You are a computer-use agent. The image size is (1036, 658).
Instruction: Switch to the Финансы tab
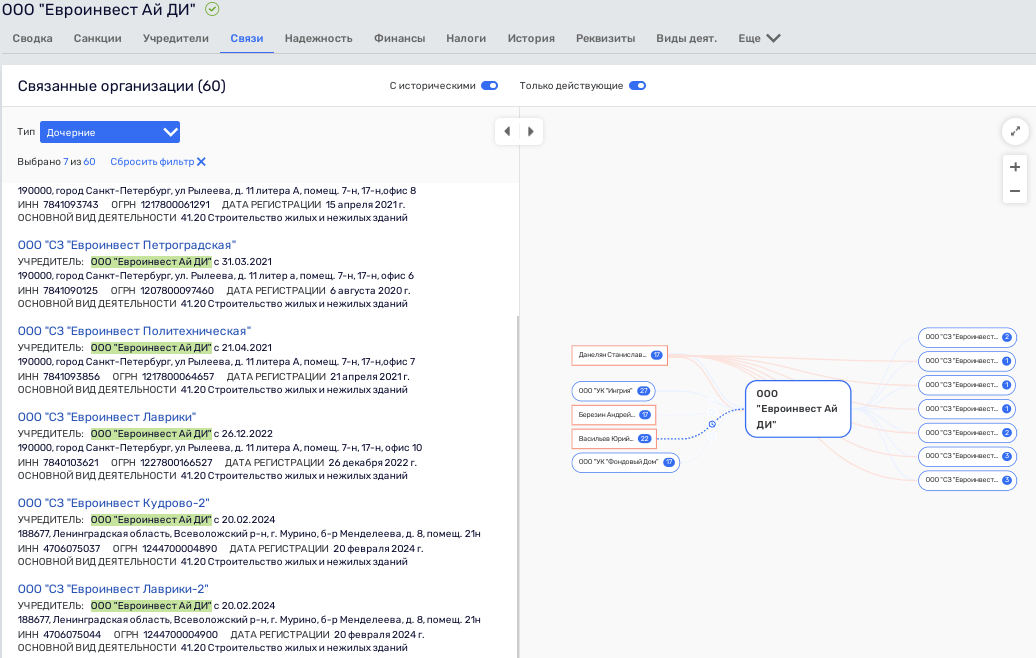(400, 38)
